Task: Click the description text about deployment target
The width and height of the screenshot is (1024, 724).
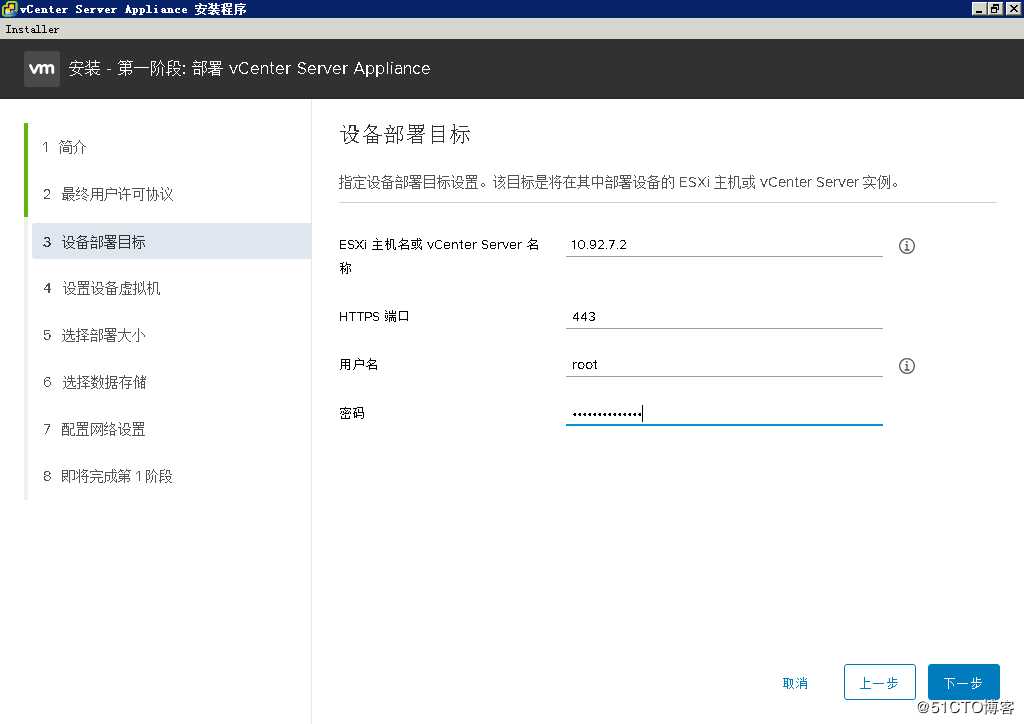Action: point(618,182)
